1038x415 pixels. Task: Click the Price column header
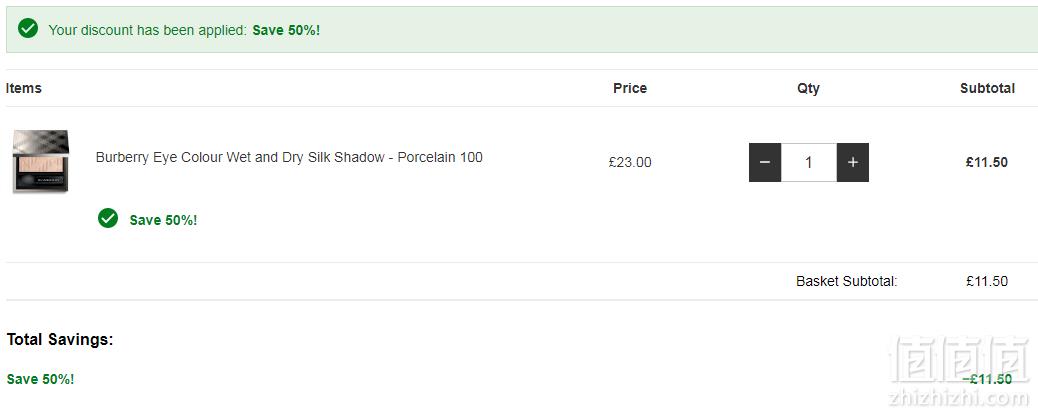click(x=630, y=88)
